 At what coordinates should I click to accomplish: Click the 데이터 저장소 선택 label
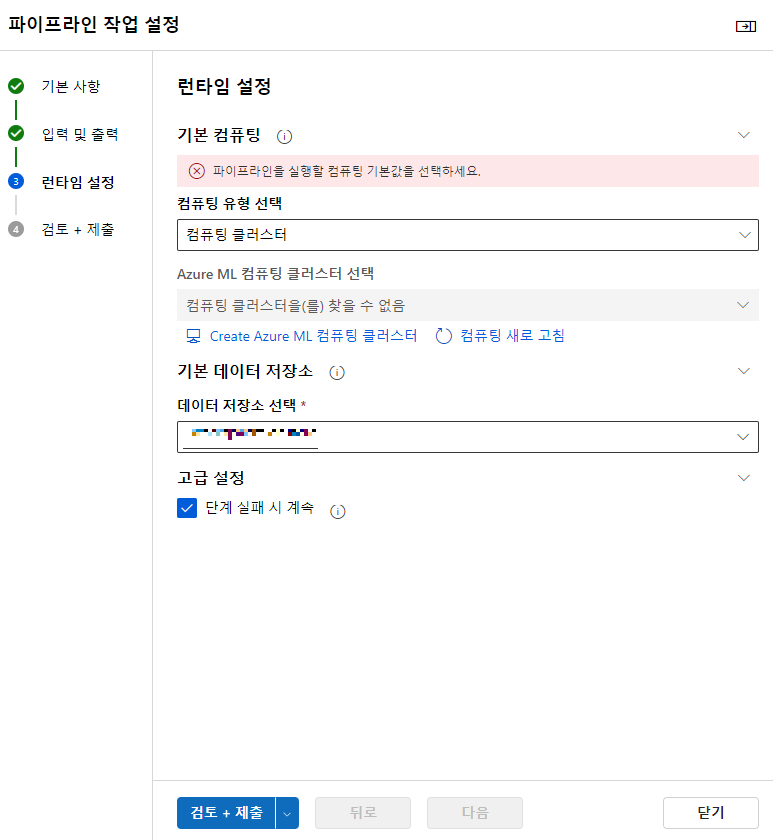236,406
